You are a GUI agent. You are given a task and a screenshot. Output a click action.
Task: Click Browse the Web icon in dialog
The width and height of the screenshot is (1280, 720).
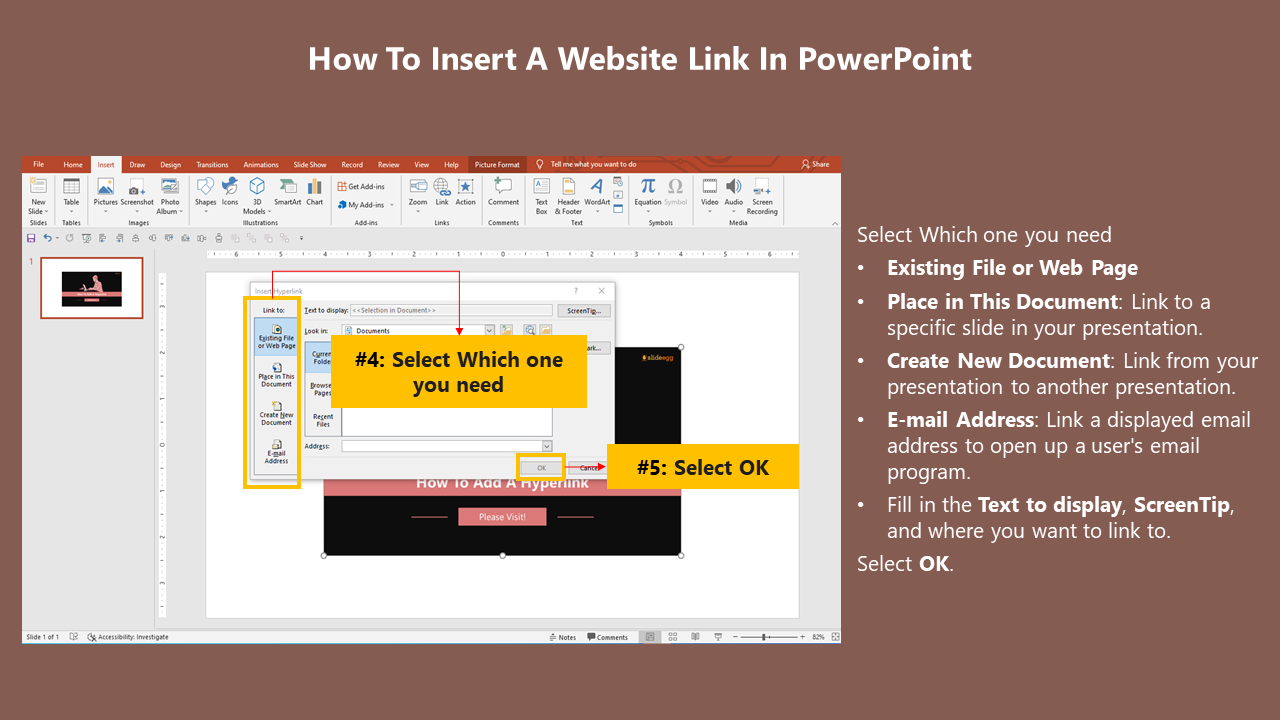531,330
